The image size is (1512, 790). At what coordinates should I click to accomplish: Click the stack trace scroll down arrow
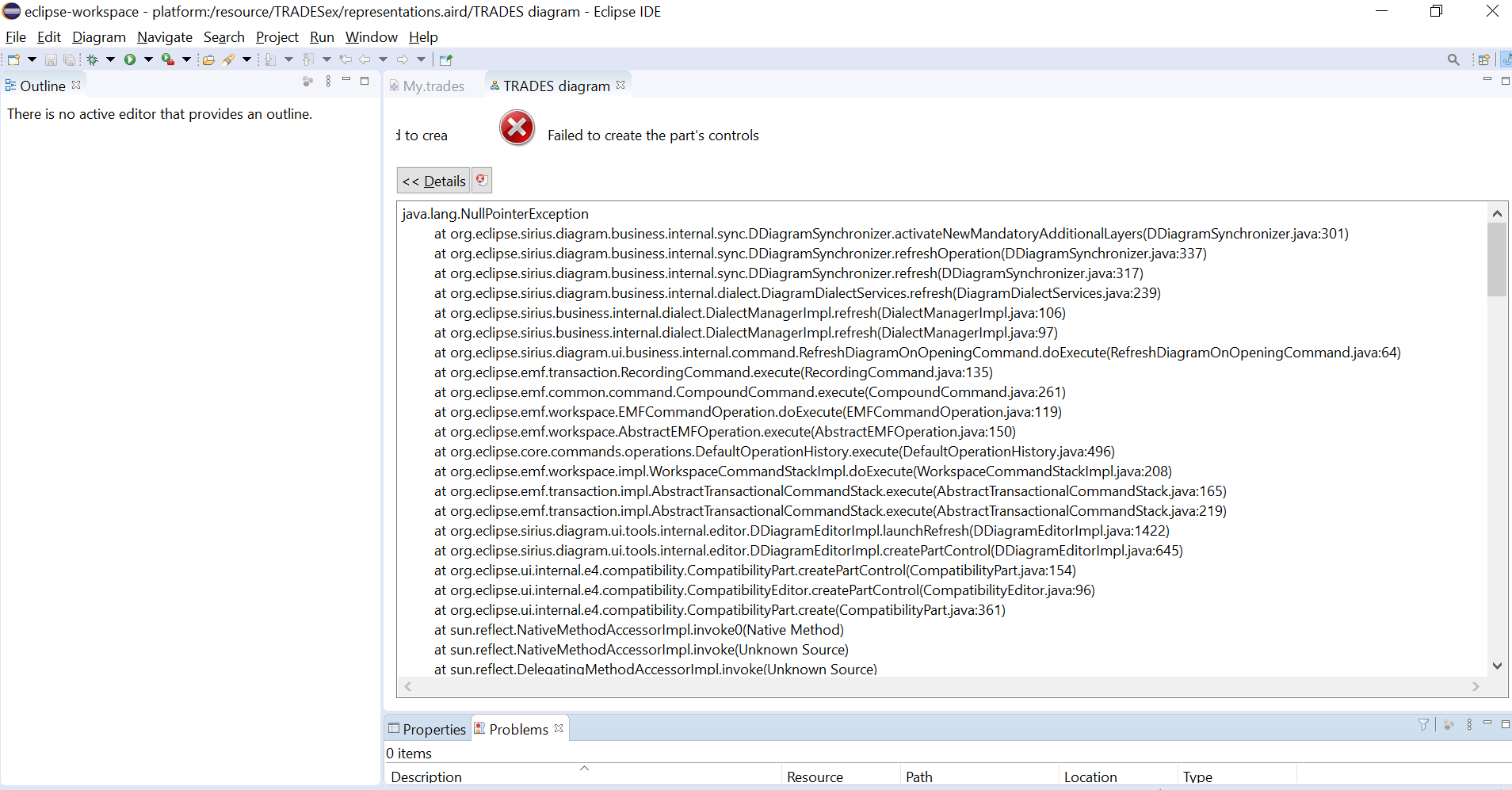[x=1497, y=666]
